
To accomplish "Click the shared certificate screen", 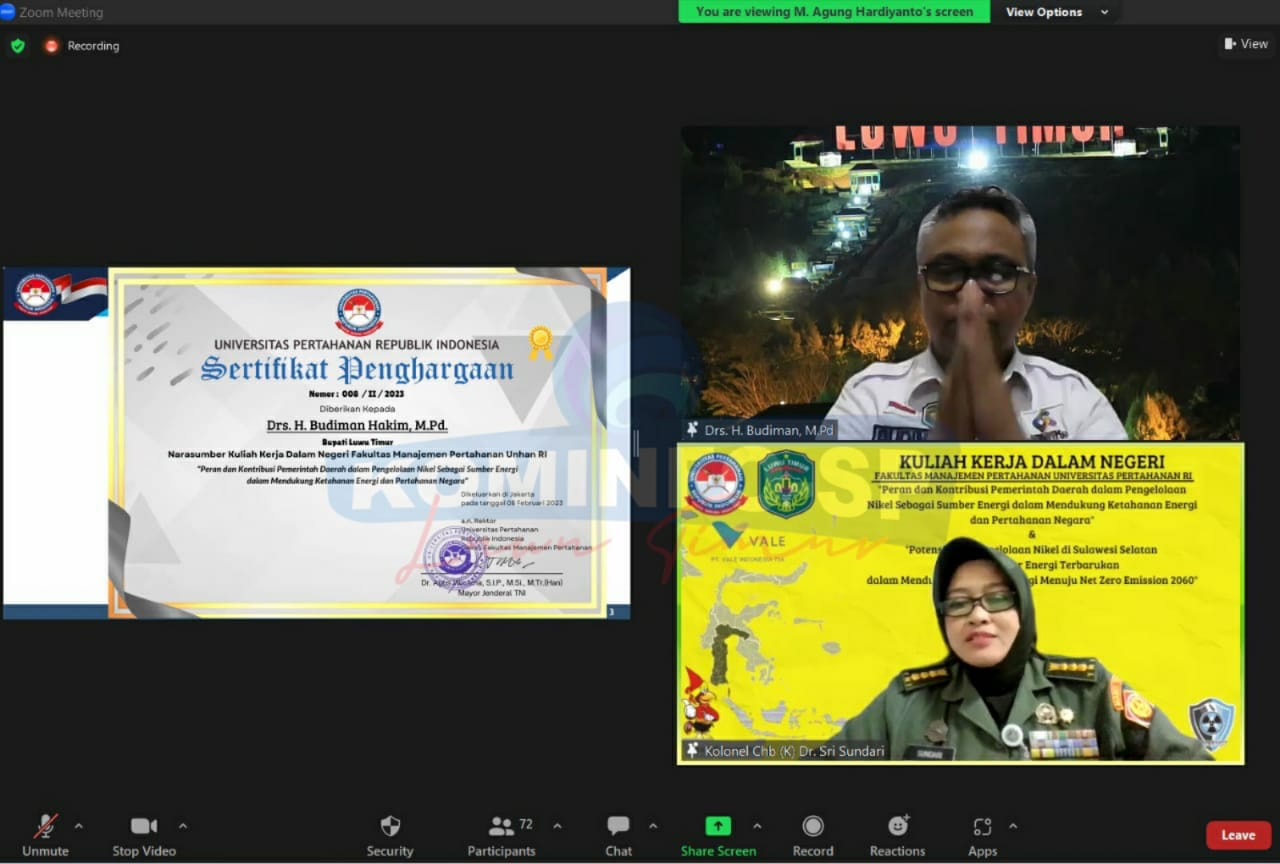I will tap(316, 443).
